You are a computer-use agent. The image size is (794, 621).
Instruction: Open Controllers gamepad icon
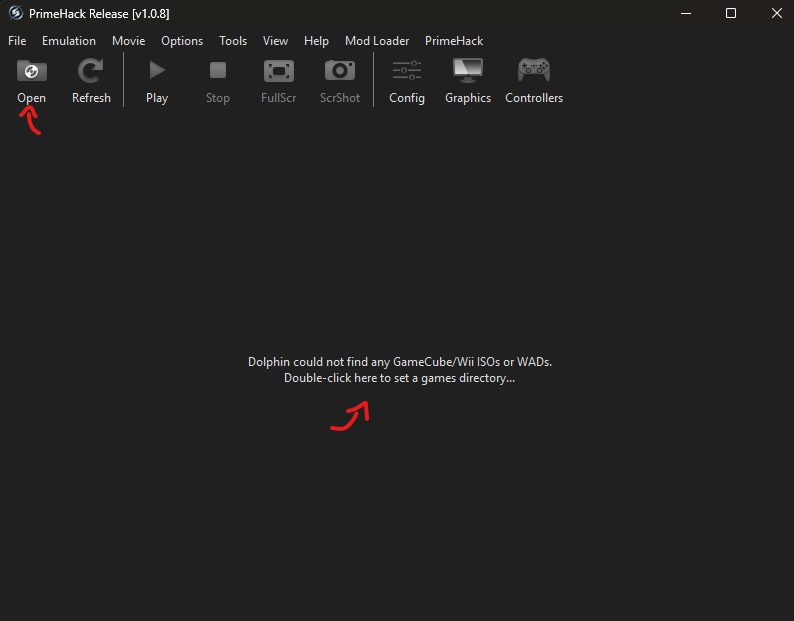(x=534, y=70)
